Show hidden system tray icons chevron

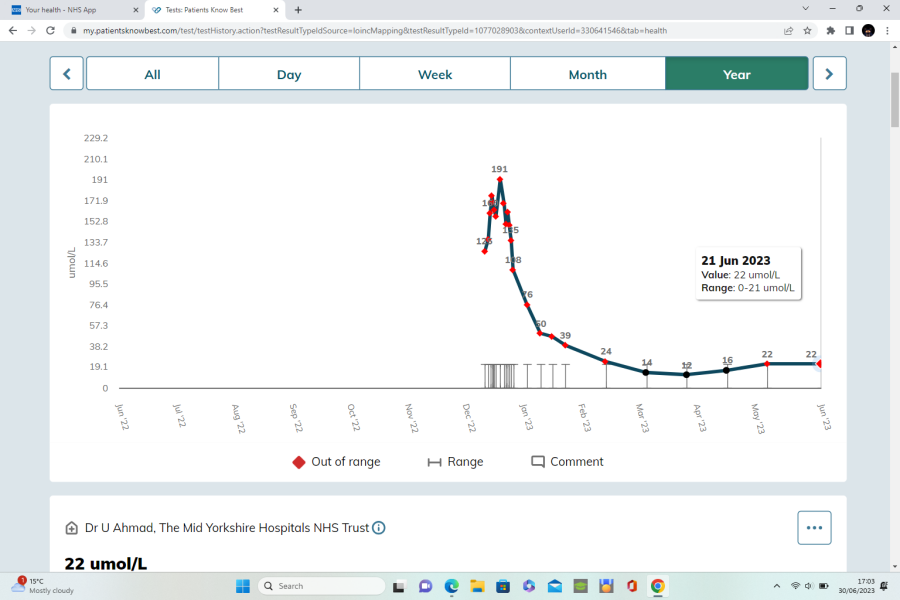tap(777, 586)
